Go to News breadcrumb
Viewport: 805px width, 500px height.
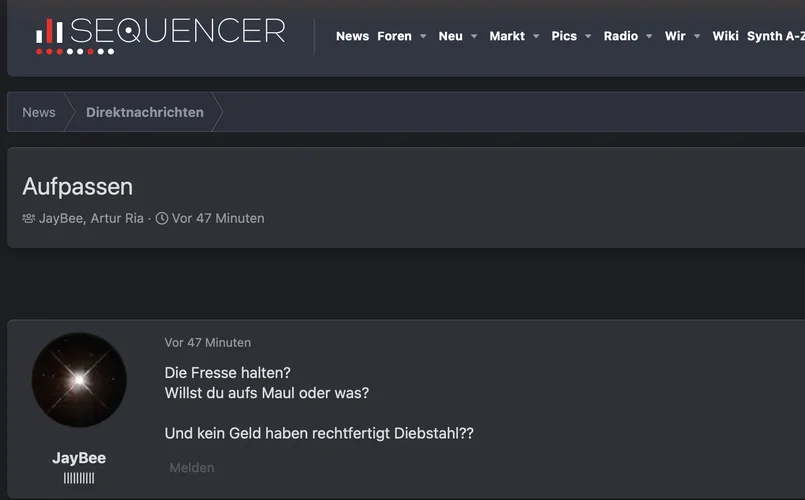(x=39, y=112)
